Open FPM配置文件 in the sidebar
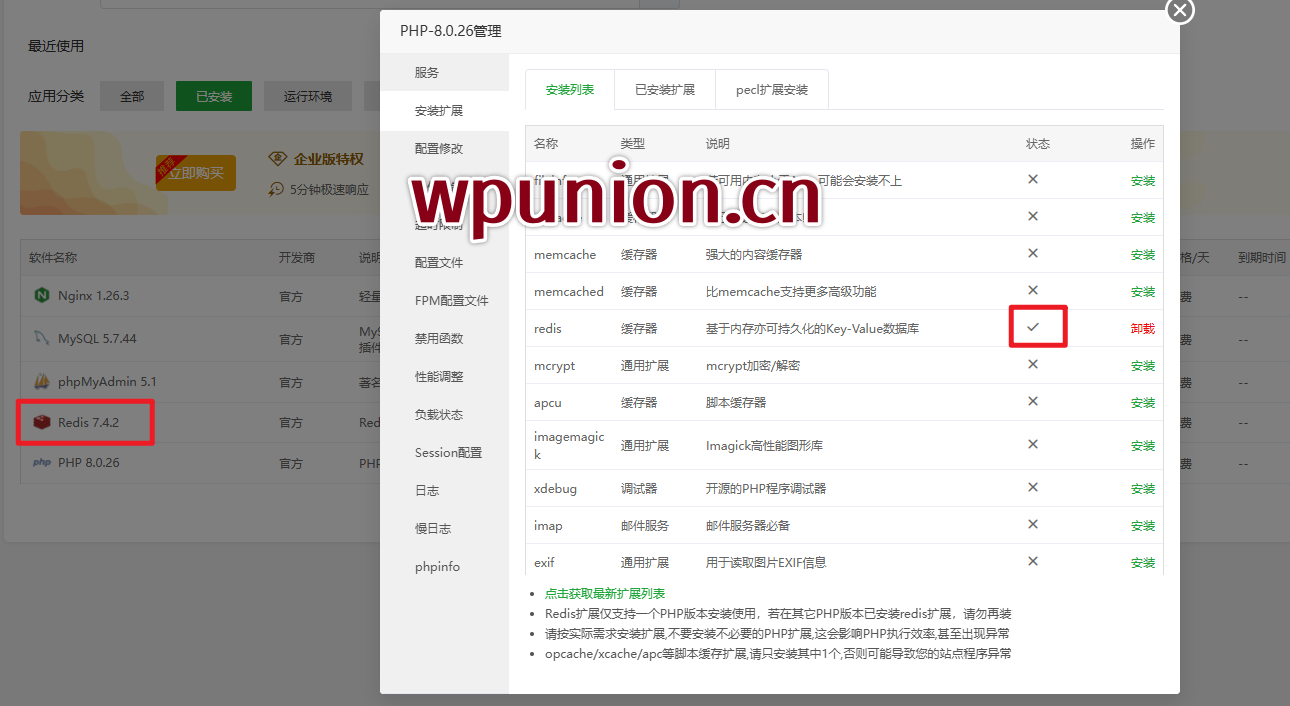1290x706 pixels. [444, 301]
